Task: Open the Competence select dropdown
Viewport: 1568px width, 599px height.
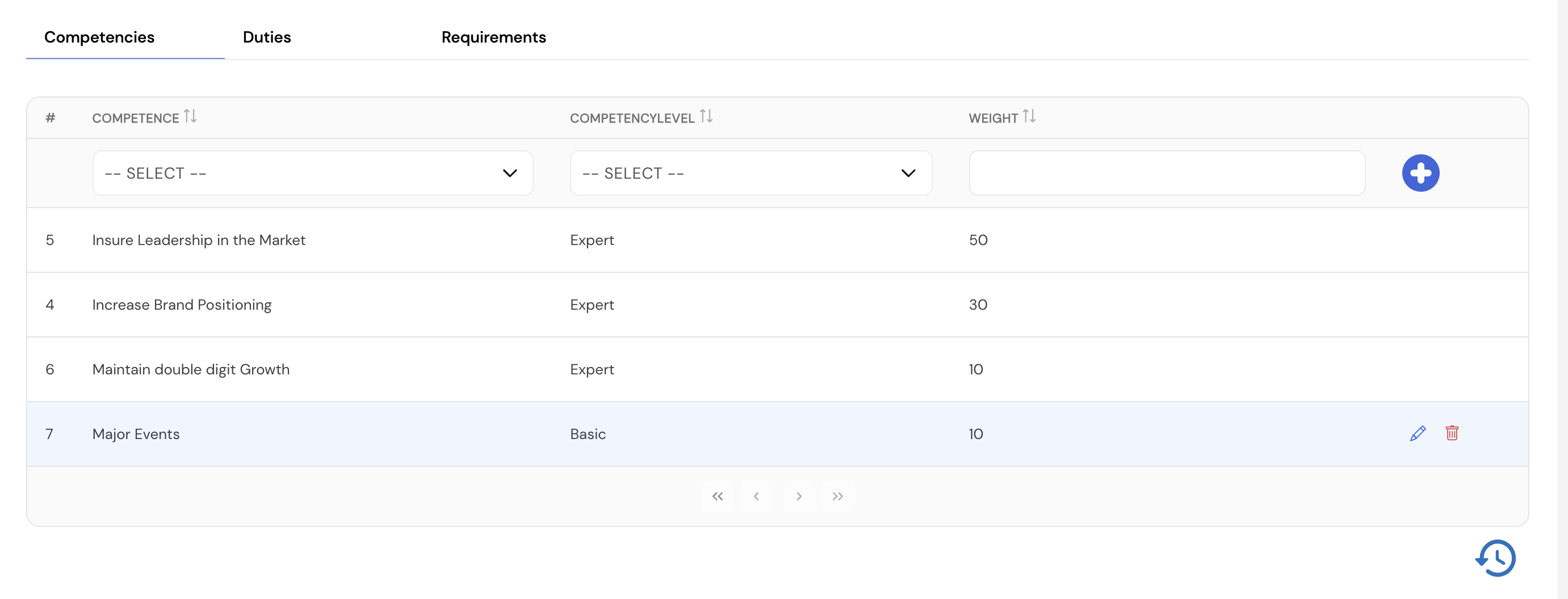Action: (313, 174)
